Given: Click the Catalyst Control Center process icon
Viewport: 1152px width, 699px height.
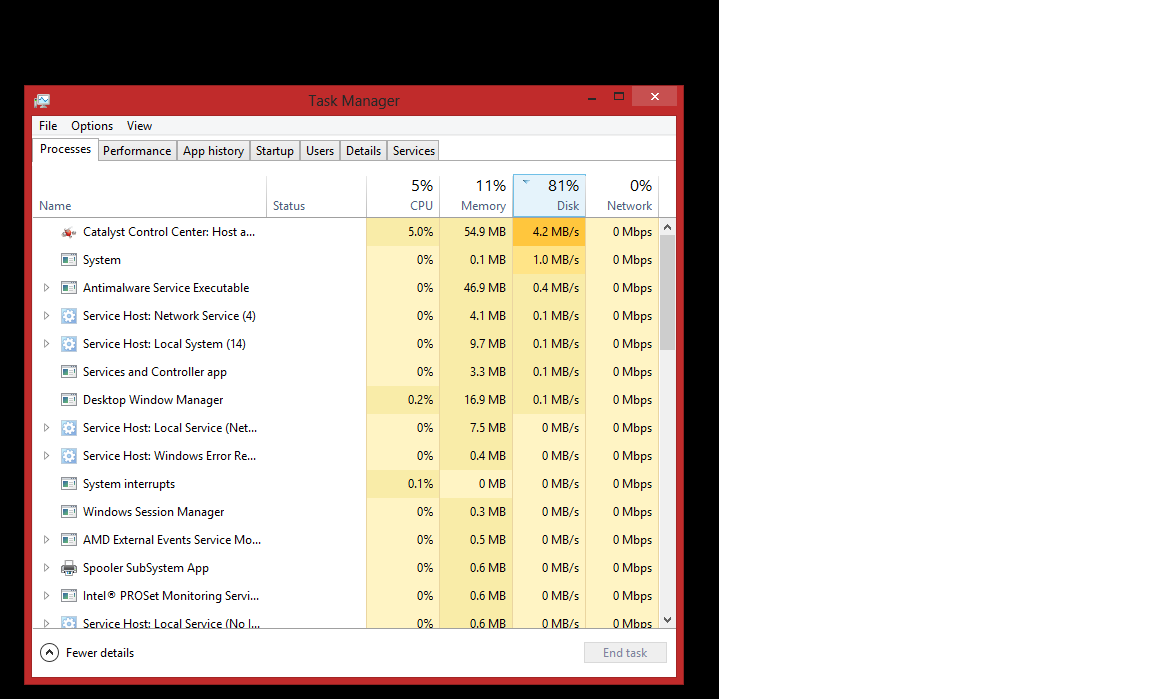Looking at the screenshot, I should 68,232.
